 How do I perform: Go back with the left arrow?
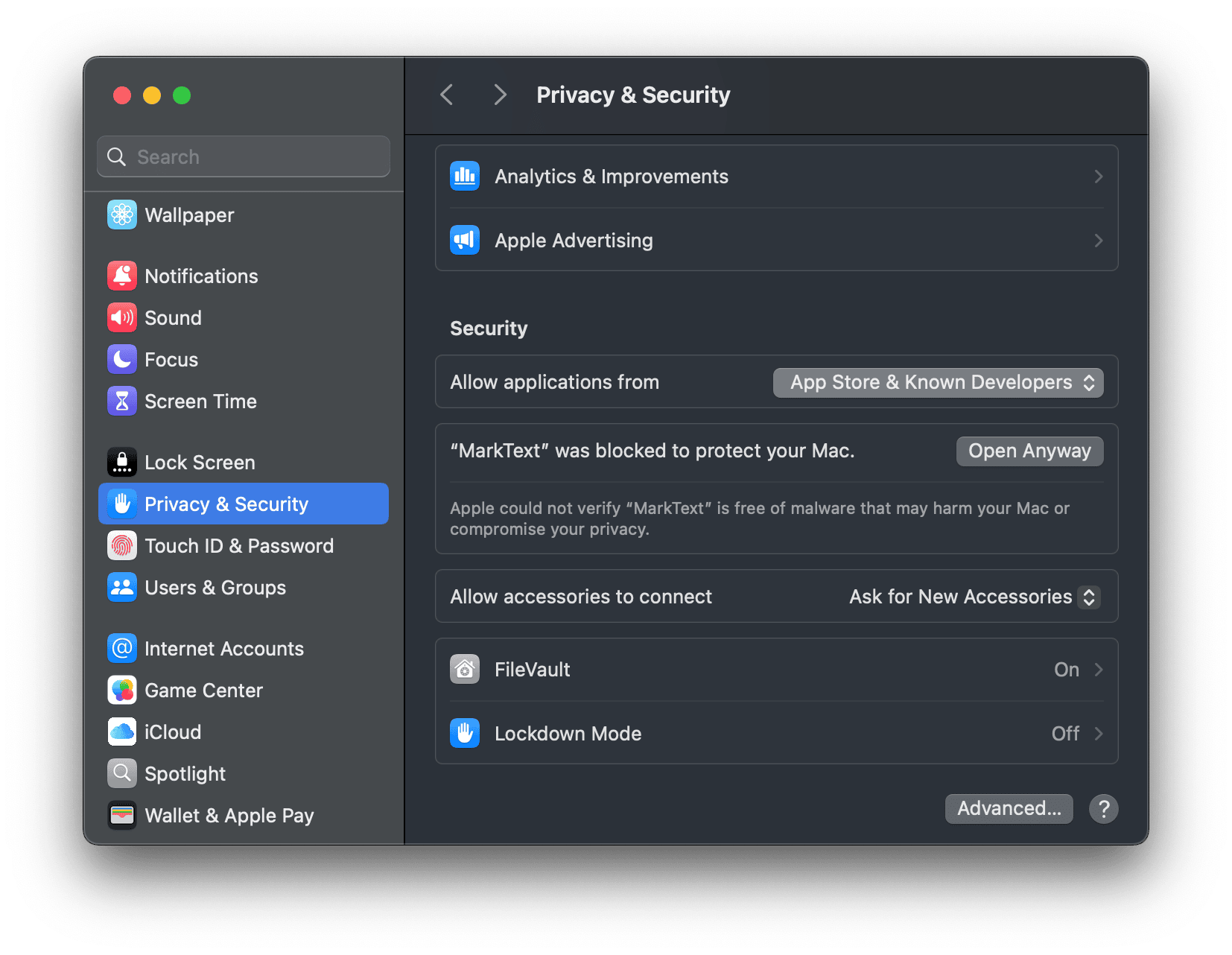(447, 95)
